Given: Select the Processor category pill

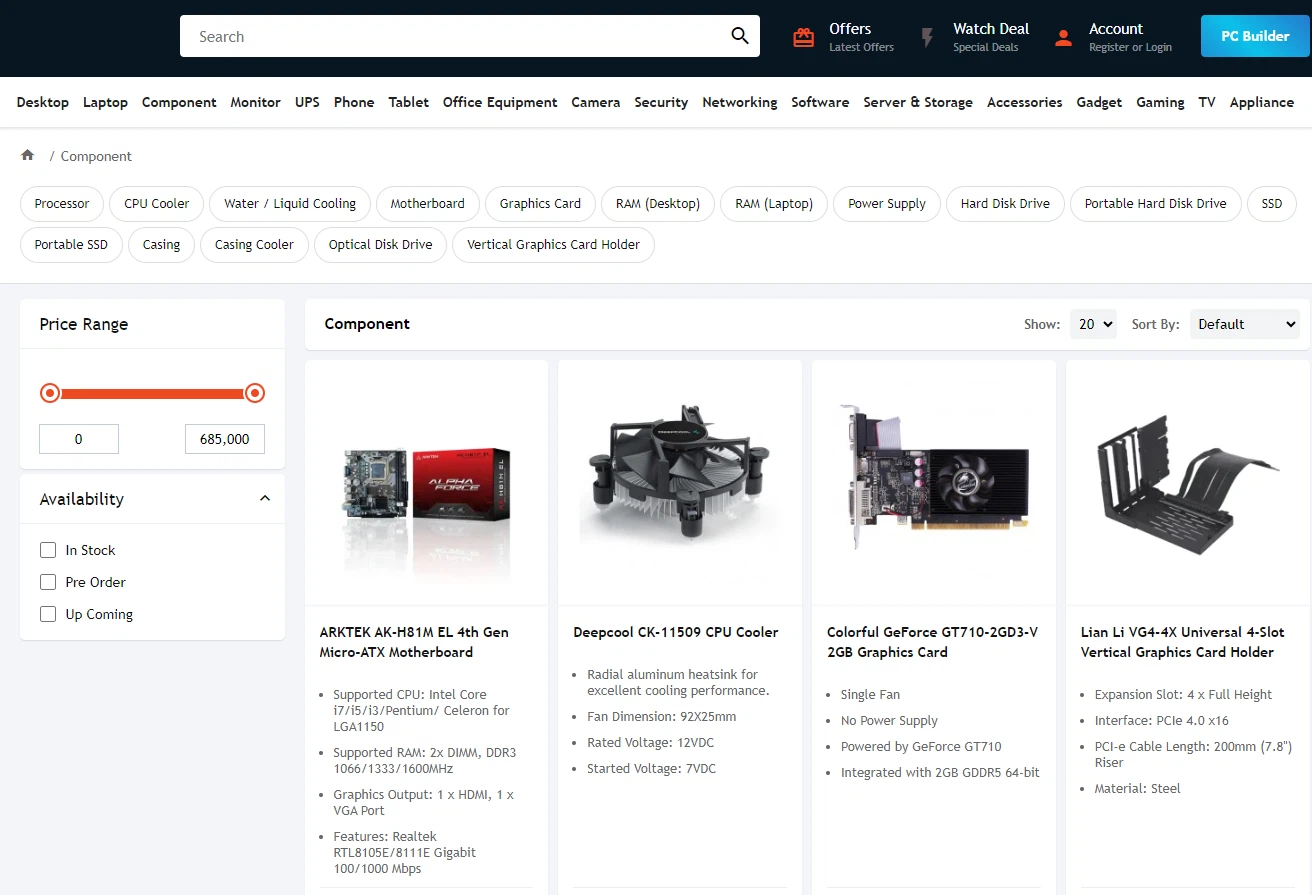Looking at the screenshot, I should (x=62, y=203).
